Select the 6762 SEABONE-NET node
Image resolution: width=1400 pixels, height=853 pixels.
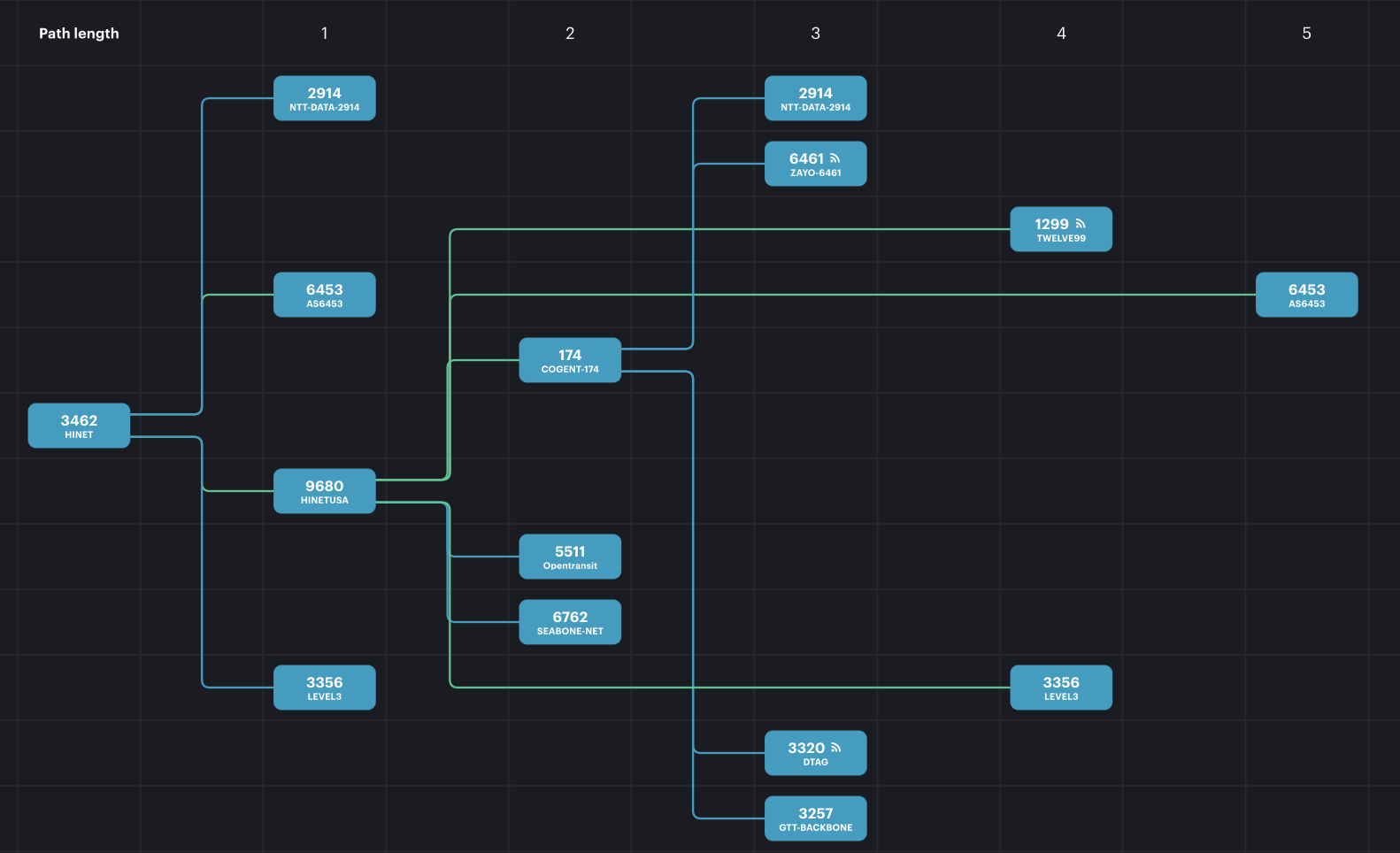570,622
